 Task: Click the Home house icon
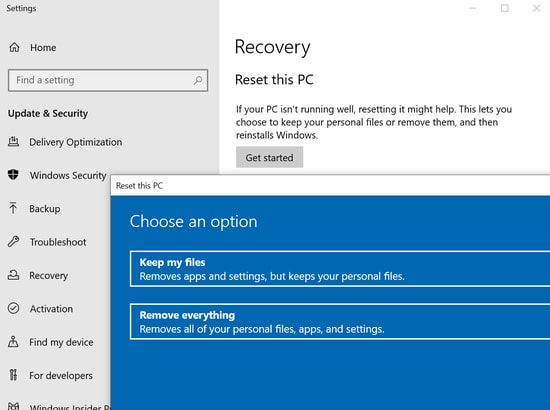14,47
